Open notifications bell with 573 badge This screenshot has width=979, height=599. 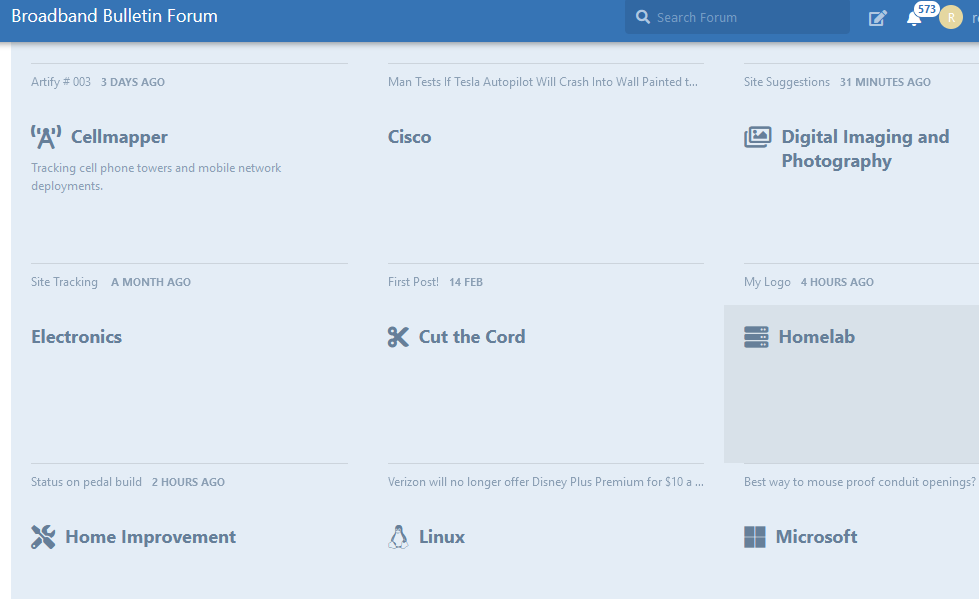[914, 18]
